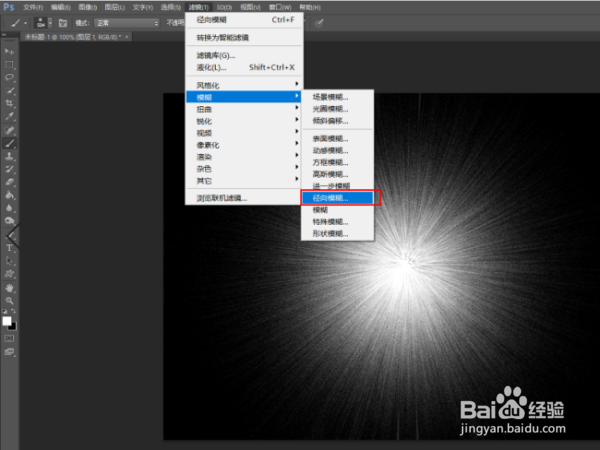Select the Move tool
Screen dimensions: 600x450
pyautogui.click(x=9, y=51)
